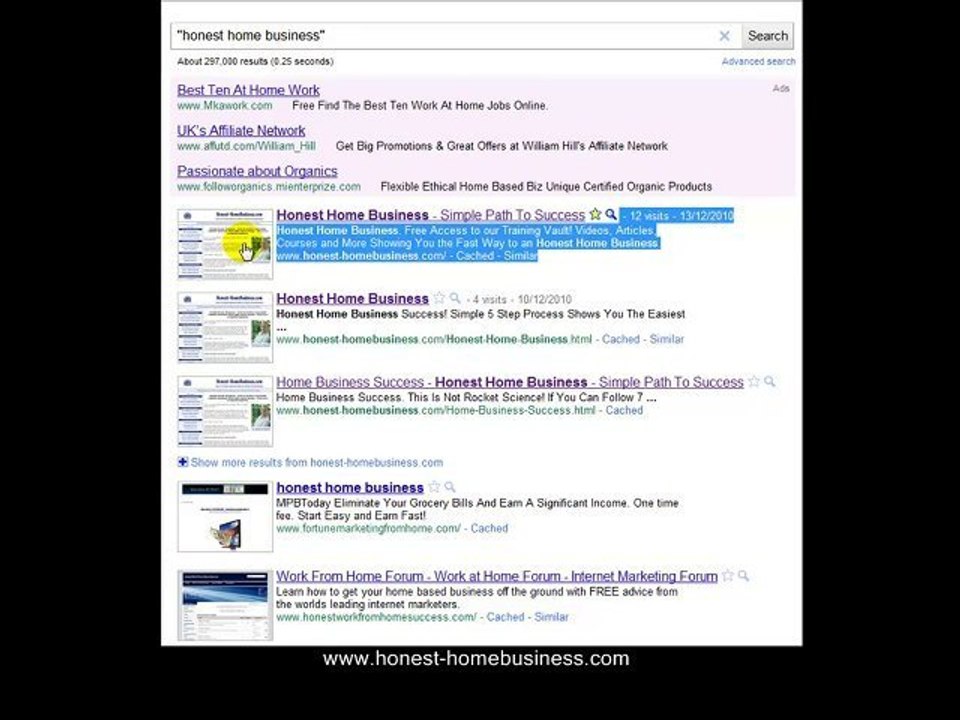Open lowercase honest home business result title

click(x=350, y=488)
